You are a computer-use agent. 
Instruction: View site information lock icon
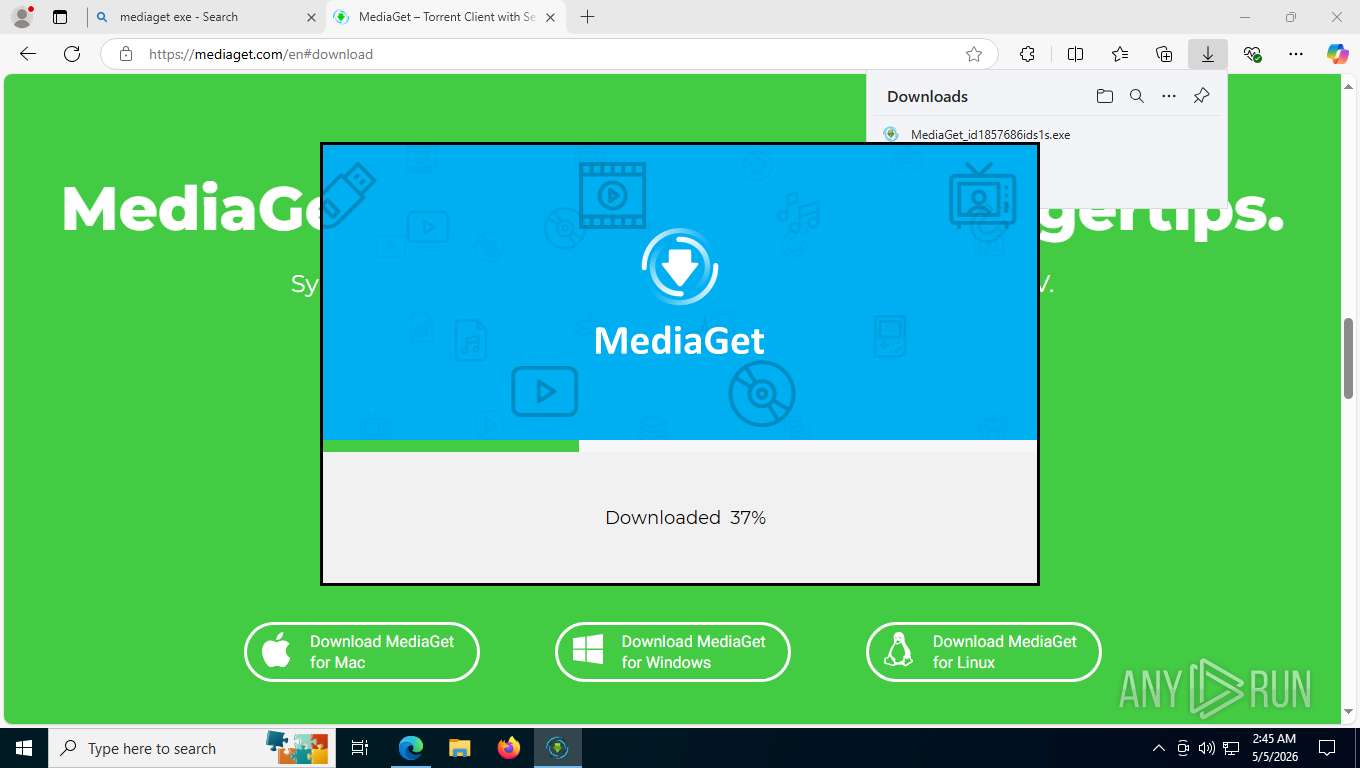pos(126,54)
